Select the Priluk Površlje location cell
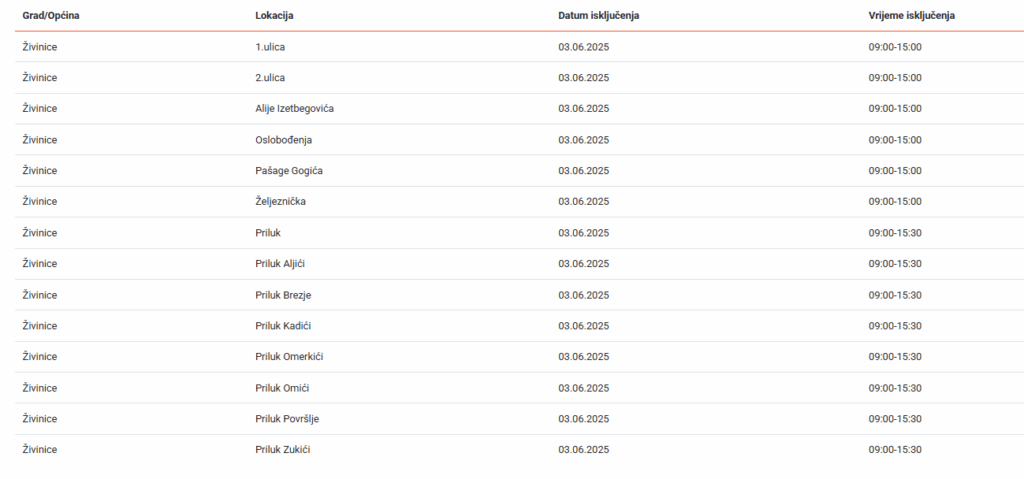The image size is (1024, 479). 287,419
